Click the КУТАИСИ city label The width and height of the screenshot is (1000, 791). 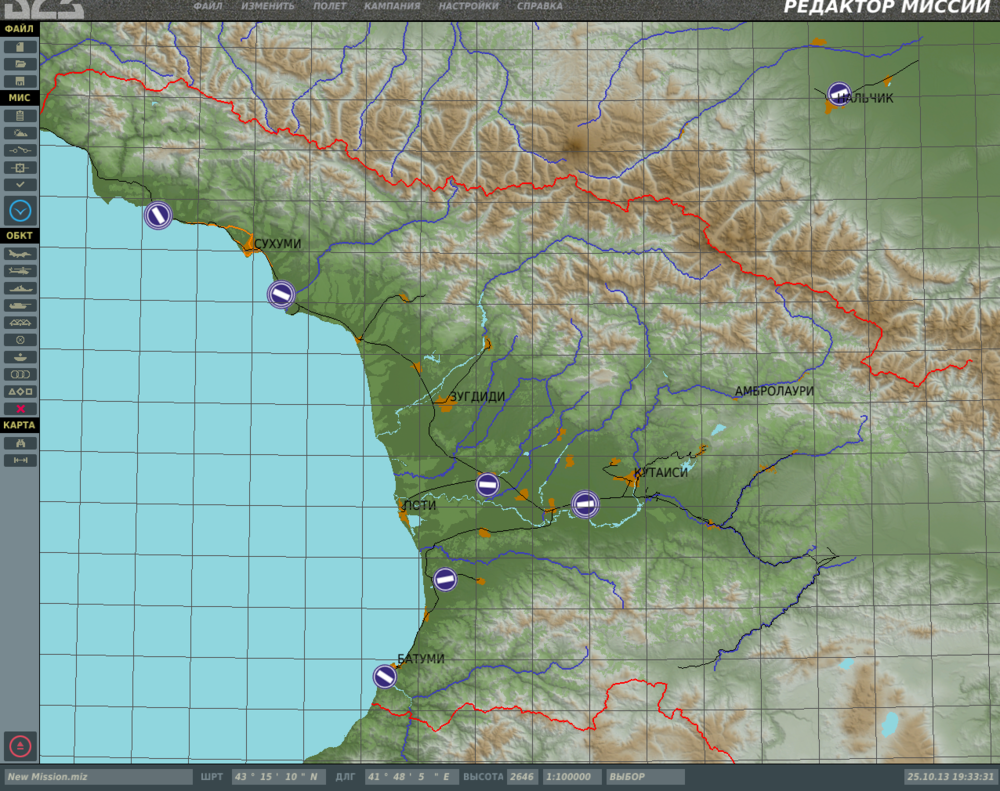tap(661, 472)
